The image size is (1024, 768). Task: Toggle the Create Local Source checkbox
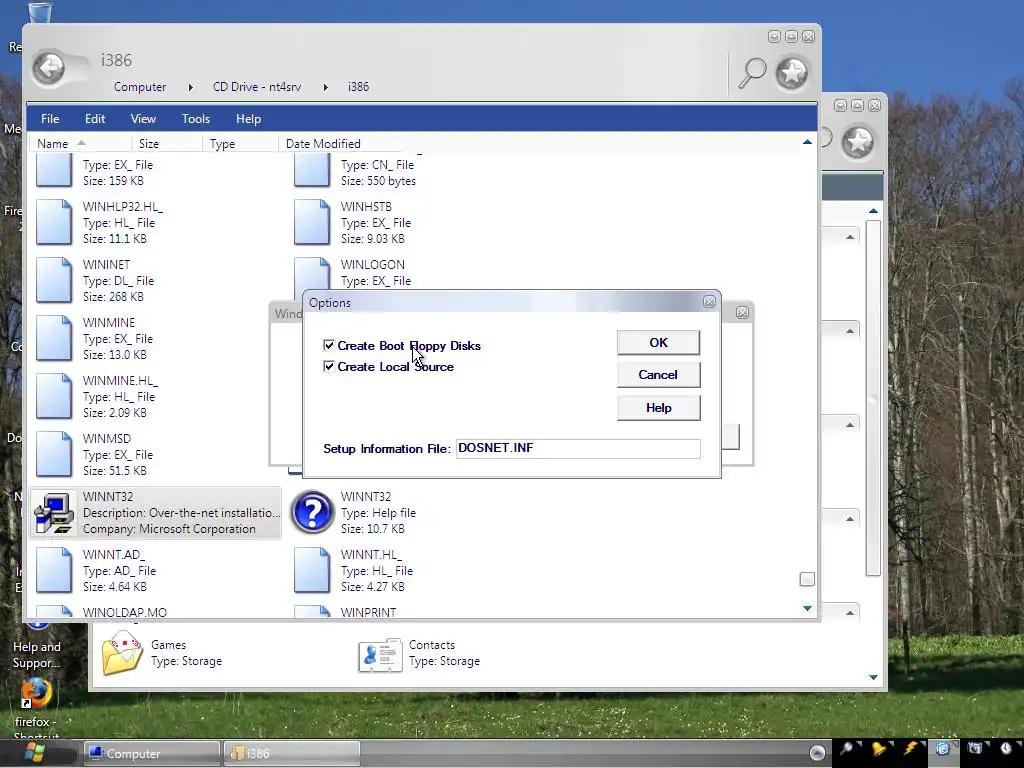[x=328, y=366]
